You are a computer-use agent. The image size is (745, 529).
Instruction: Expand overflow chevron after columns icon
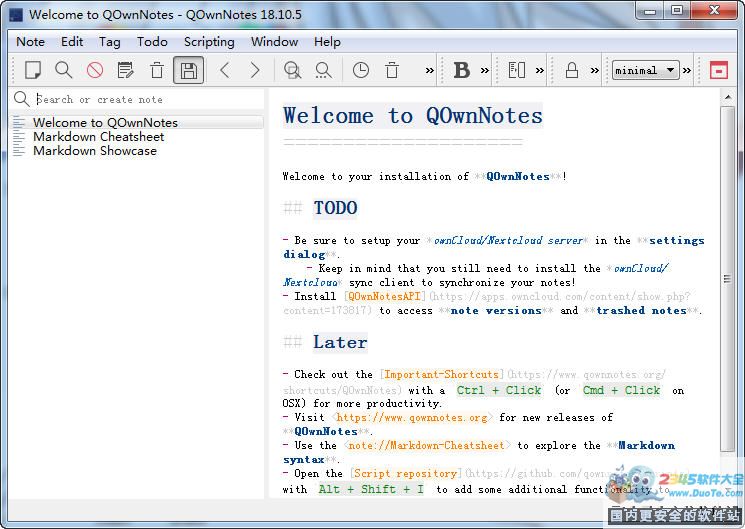[540, 71]
